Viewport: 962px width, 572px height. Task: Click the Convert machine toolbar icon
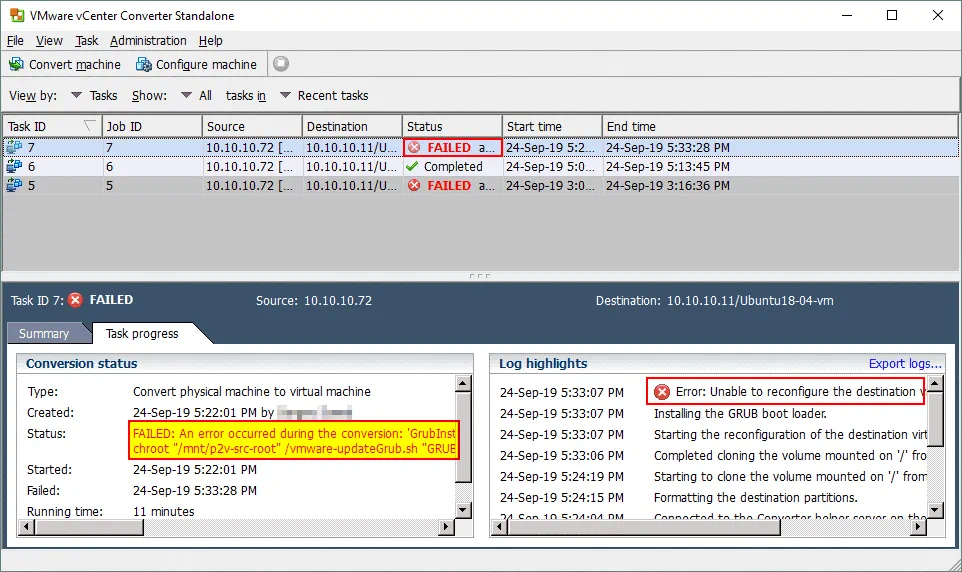click(16, 64)
